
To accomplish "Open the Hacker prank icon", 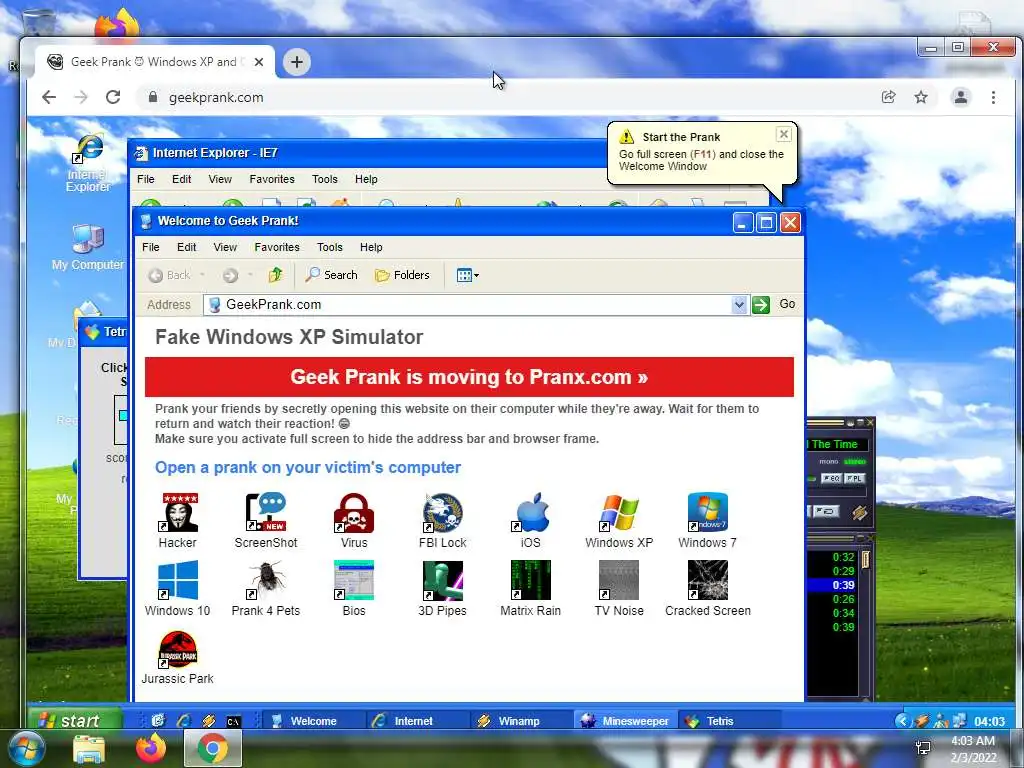I will (x=178, y=513).
